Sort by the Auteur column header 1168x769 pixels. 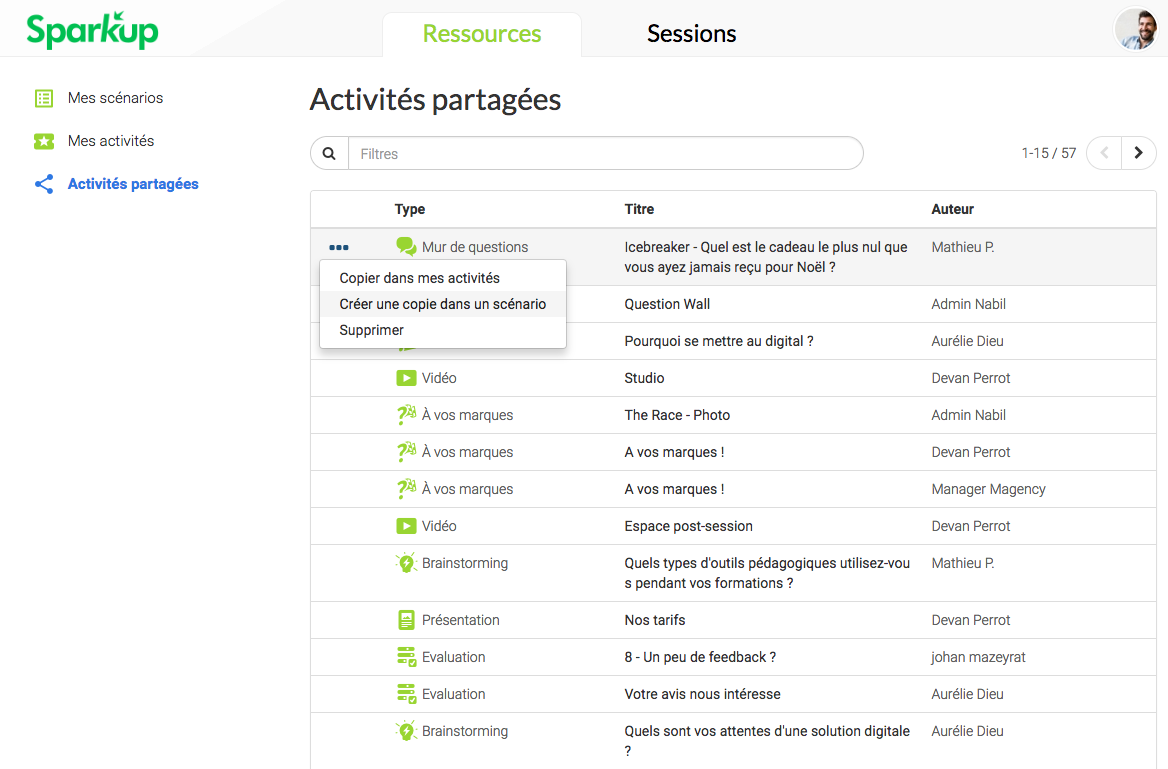coord(953,209)
